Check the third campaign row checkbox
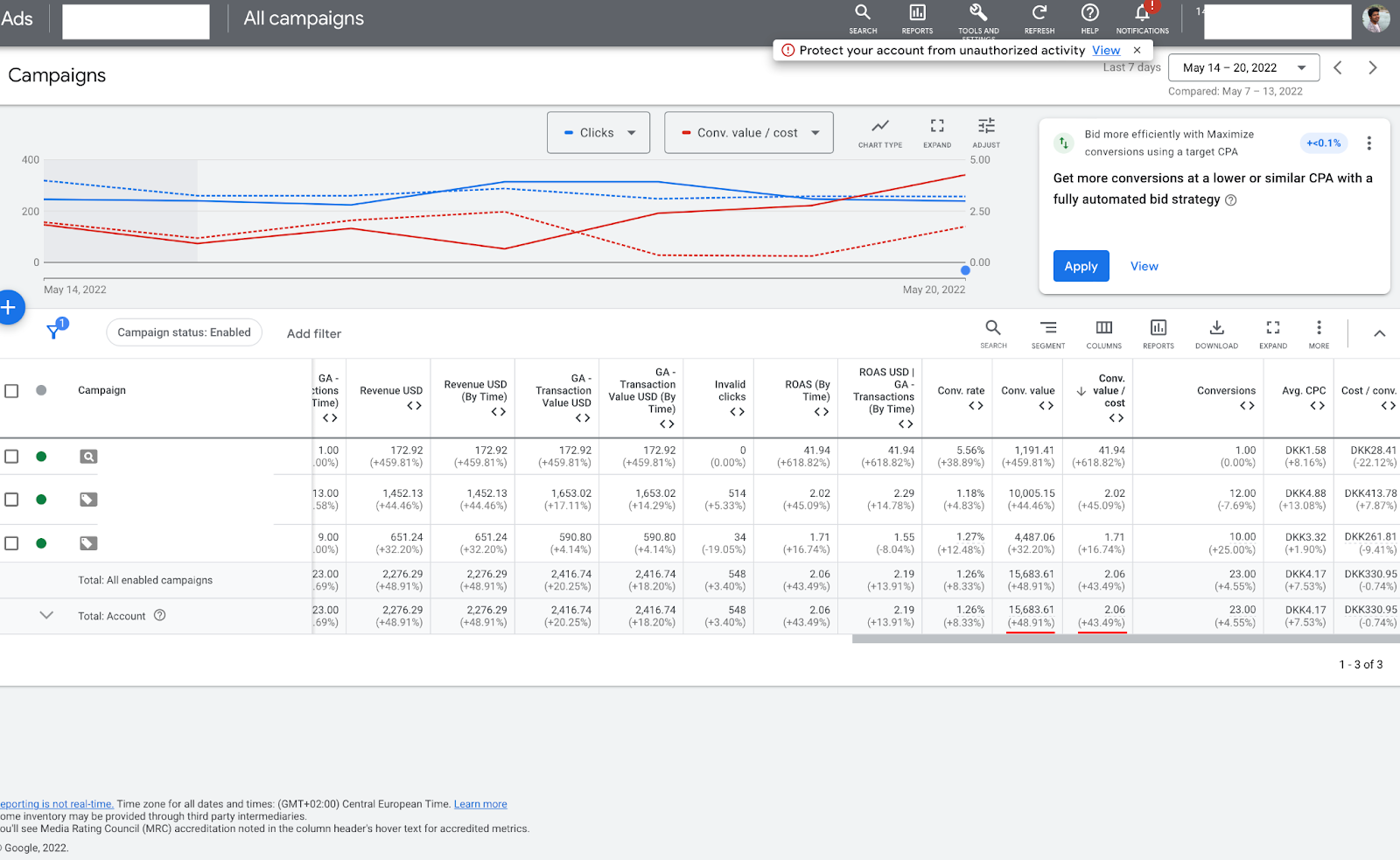This screenshot has width=1400, height=860. 11,543
